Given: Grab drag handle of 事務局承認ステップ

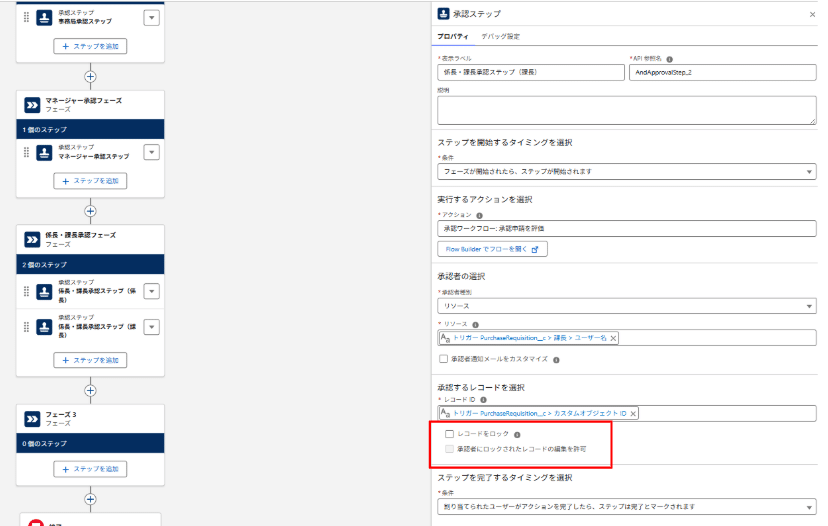Looking at the screenshot, I should pos(26,17).
